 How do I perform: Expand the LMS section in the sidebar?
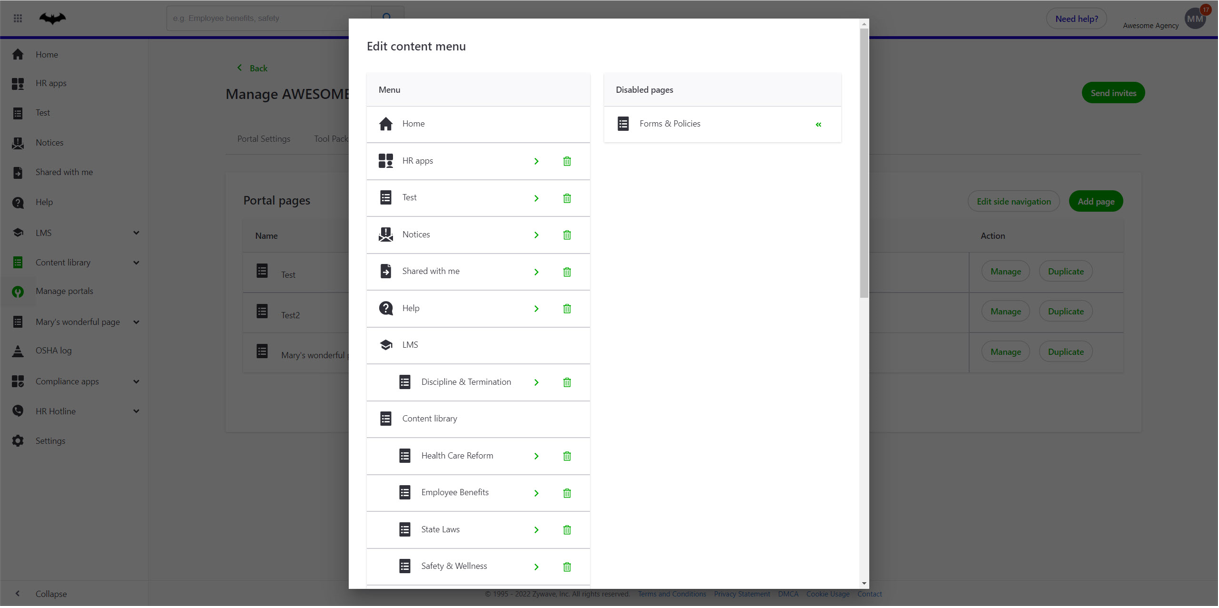(136, 232)
